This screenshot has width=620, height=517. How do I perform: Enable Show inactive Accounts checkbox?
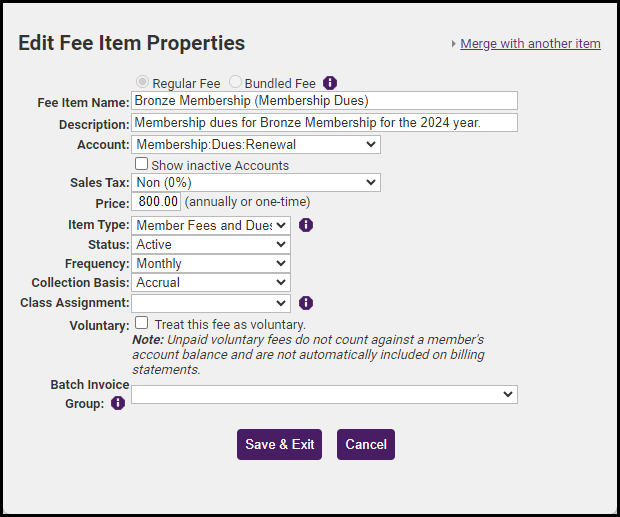tap(142, 164)
